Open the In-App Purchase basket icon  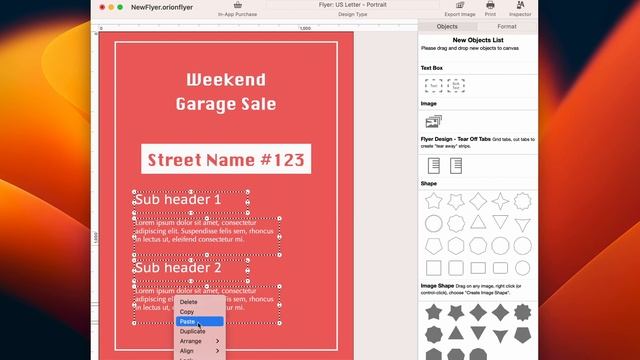pyautogui.click(x=238, y=5)
